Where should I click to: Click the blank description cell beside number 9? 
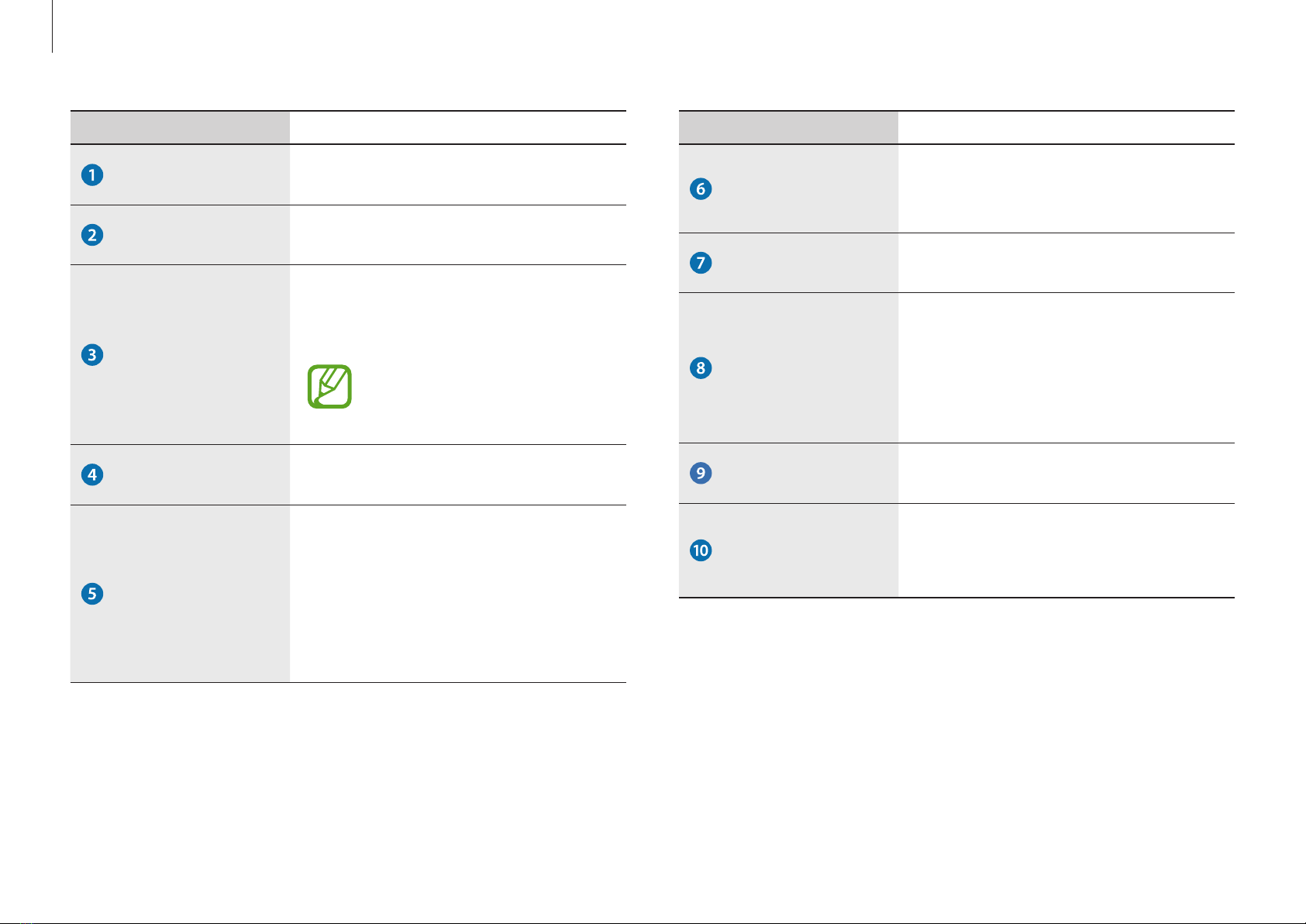[1066, 474]
